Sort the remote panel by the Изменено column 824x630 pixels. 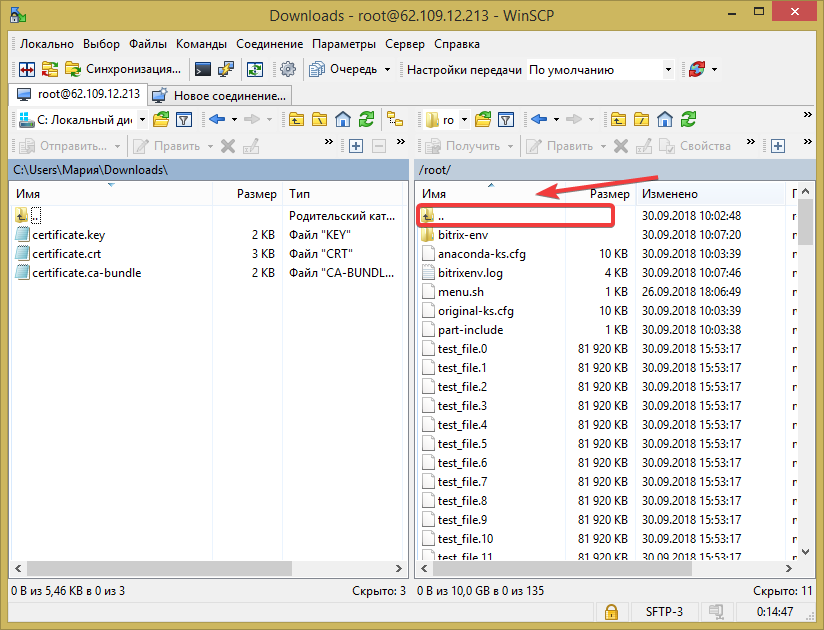tap(709, 194)
